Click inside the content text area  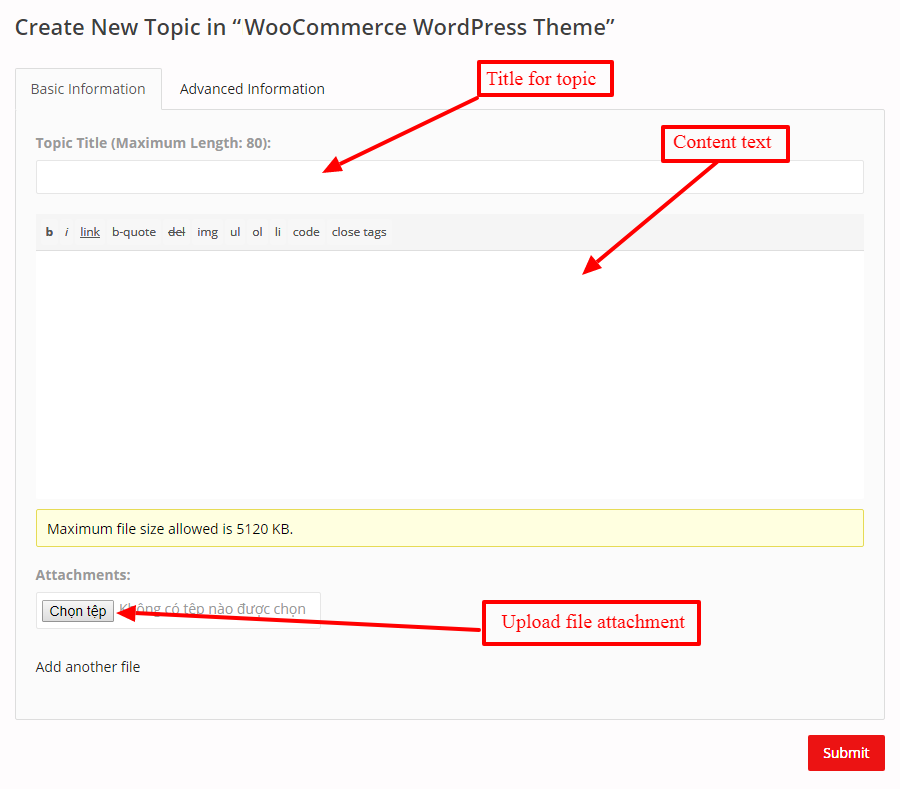point(449,375)
